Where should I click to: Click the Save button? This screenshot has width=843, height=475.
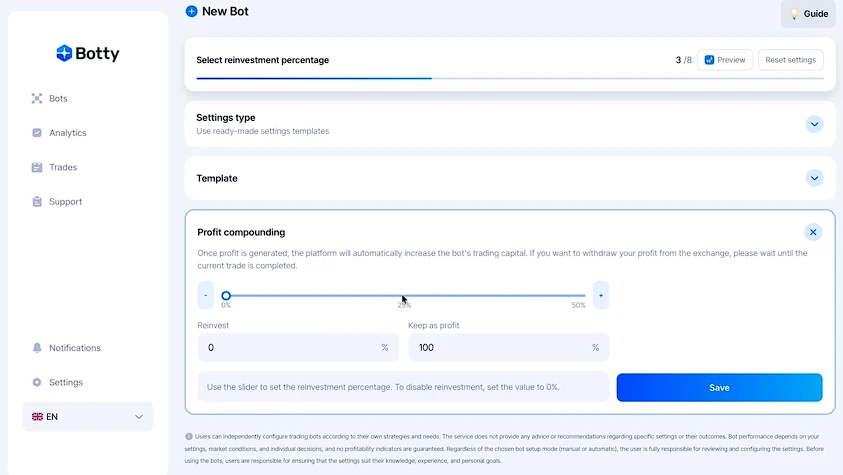[719, 387]
